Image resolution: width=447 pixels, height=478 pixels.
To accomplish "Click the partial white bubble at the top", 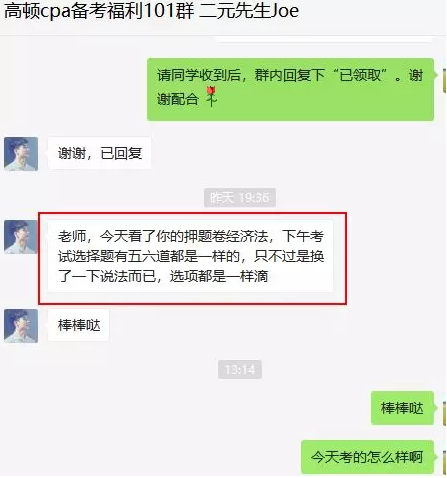I will 325,39.
